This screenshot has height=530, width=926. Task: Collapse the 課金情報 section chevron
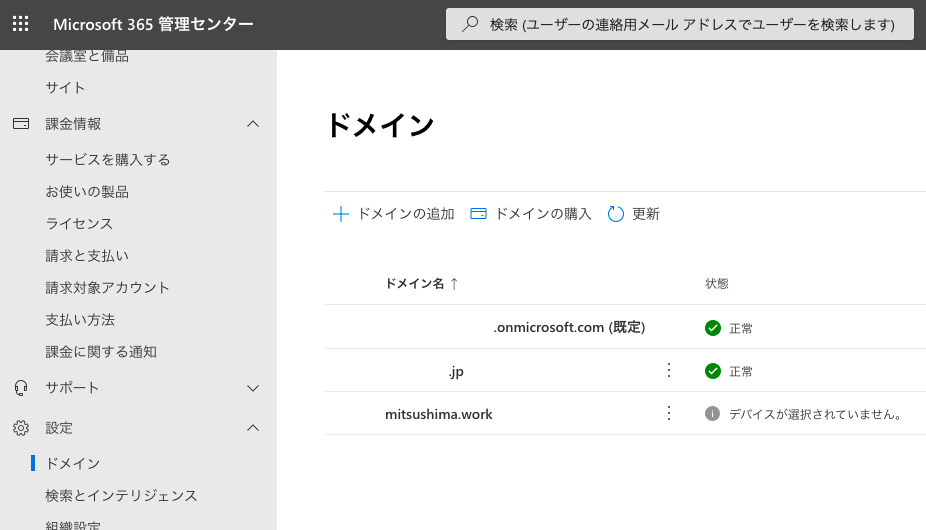[253, 124]
